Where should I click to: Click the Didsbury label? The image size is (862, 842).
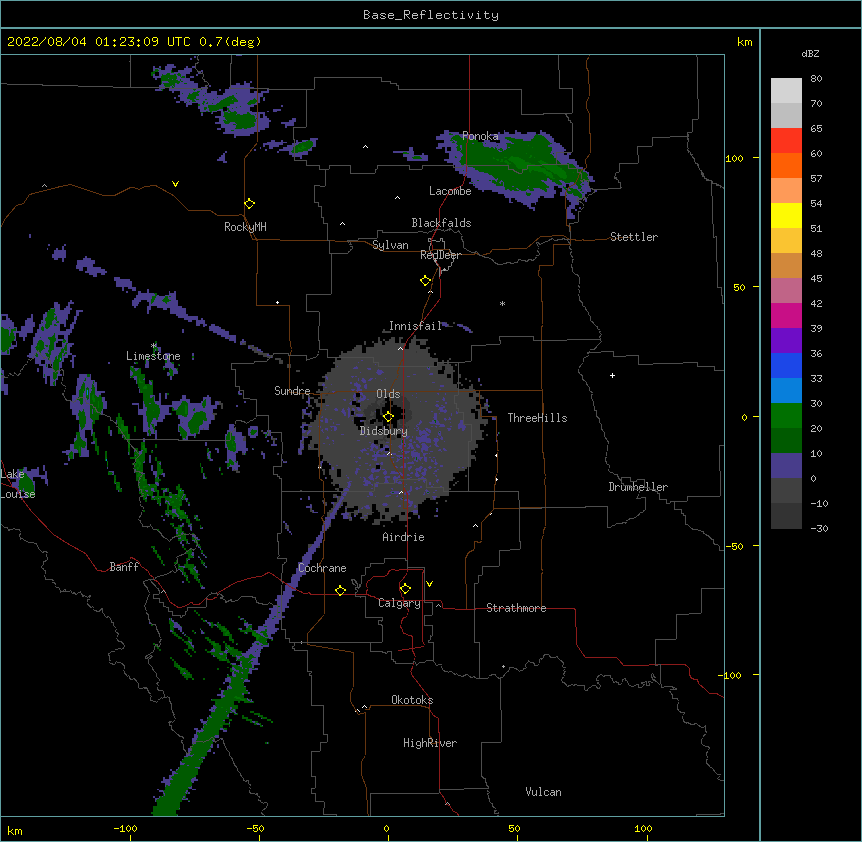384,431
